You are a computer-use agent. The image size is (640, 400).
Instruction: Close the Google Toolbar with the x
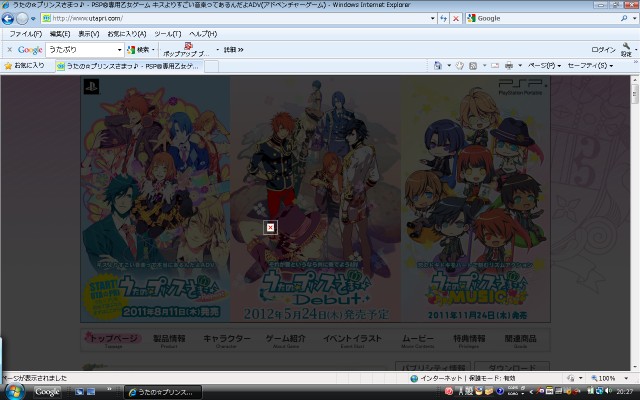click(9, 50)
